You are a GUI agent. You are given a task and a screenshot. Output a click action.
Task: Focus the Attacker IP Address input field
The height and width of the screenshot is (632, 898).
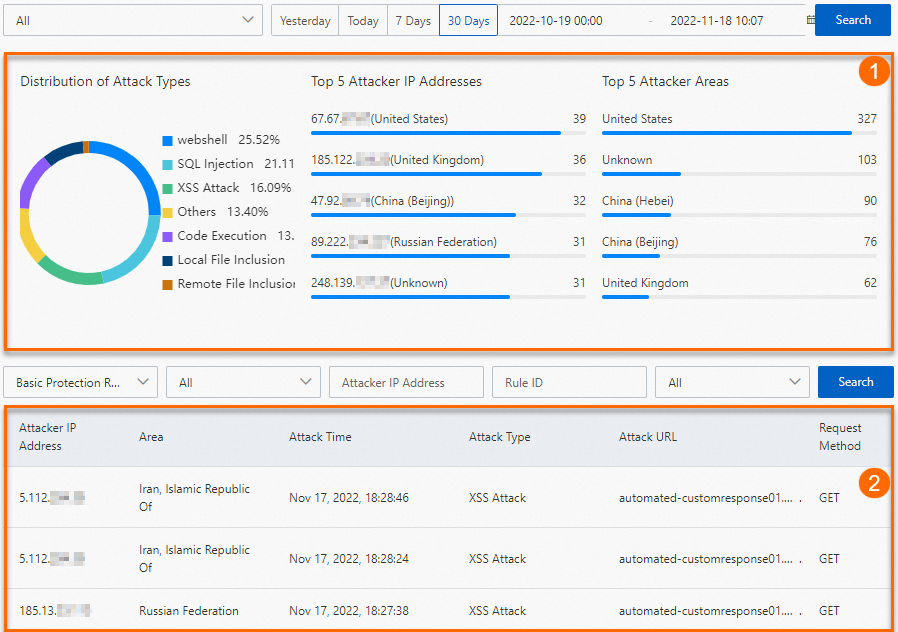coord(406,382)
